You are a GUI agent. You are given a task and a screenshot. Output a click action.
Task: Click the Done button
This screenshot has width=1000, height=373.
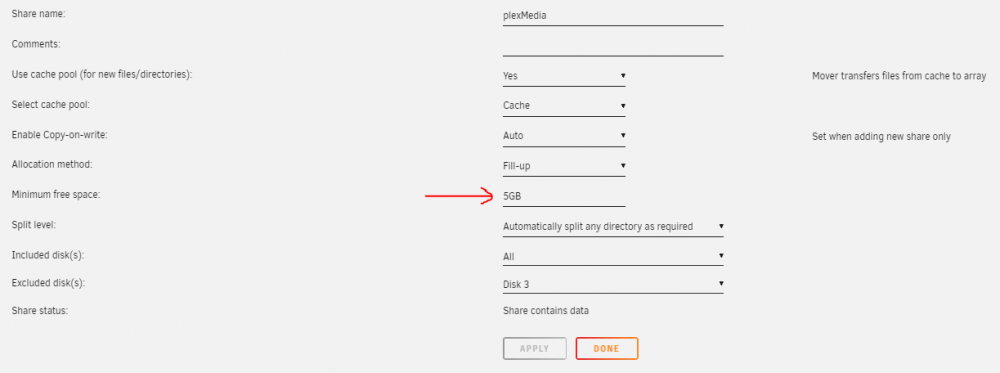(x=607, y=349)
